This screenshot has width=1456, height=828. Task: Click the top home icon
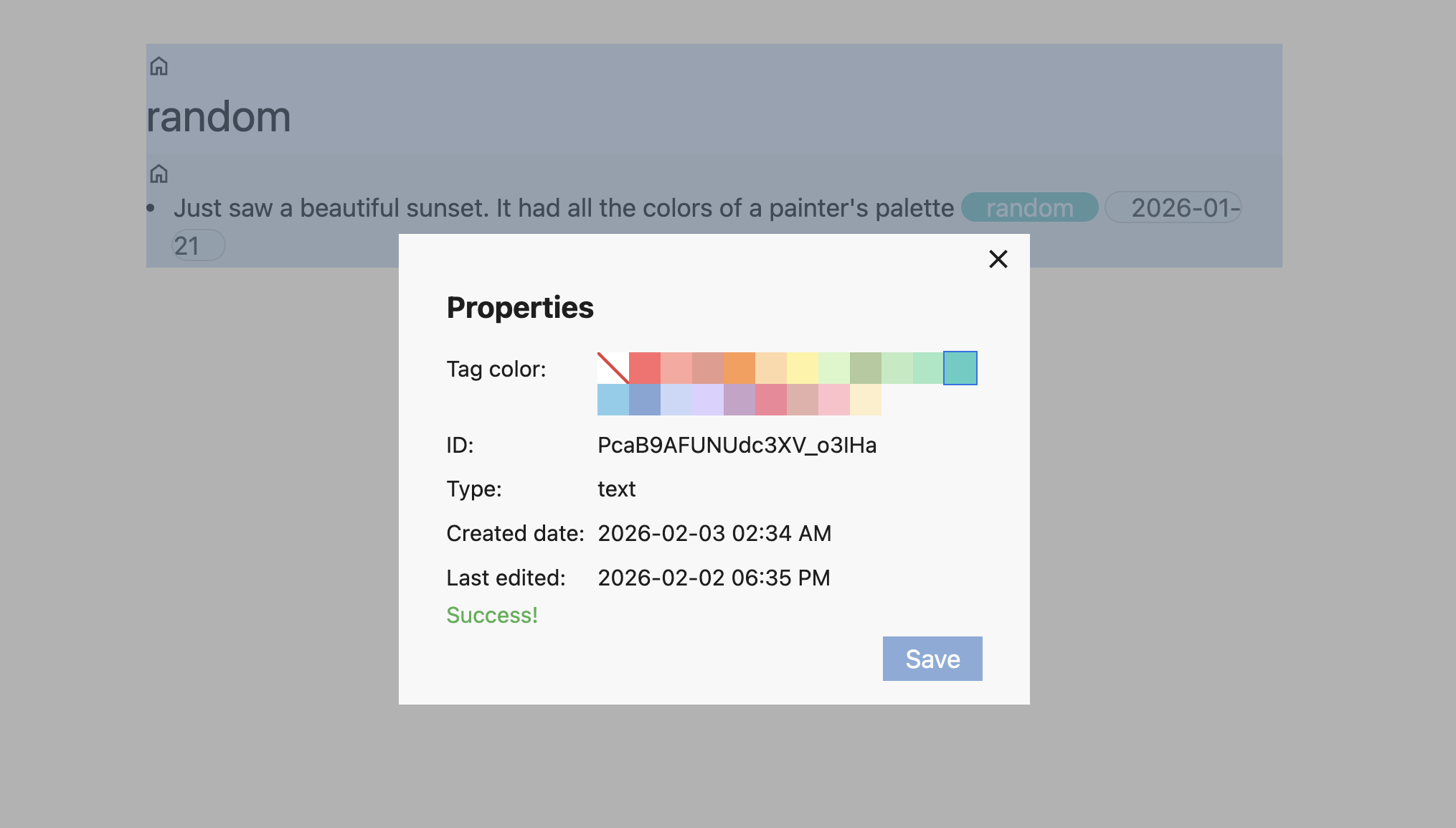159,67
